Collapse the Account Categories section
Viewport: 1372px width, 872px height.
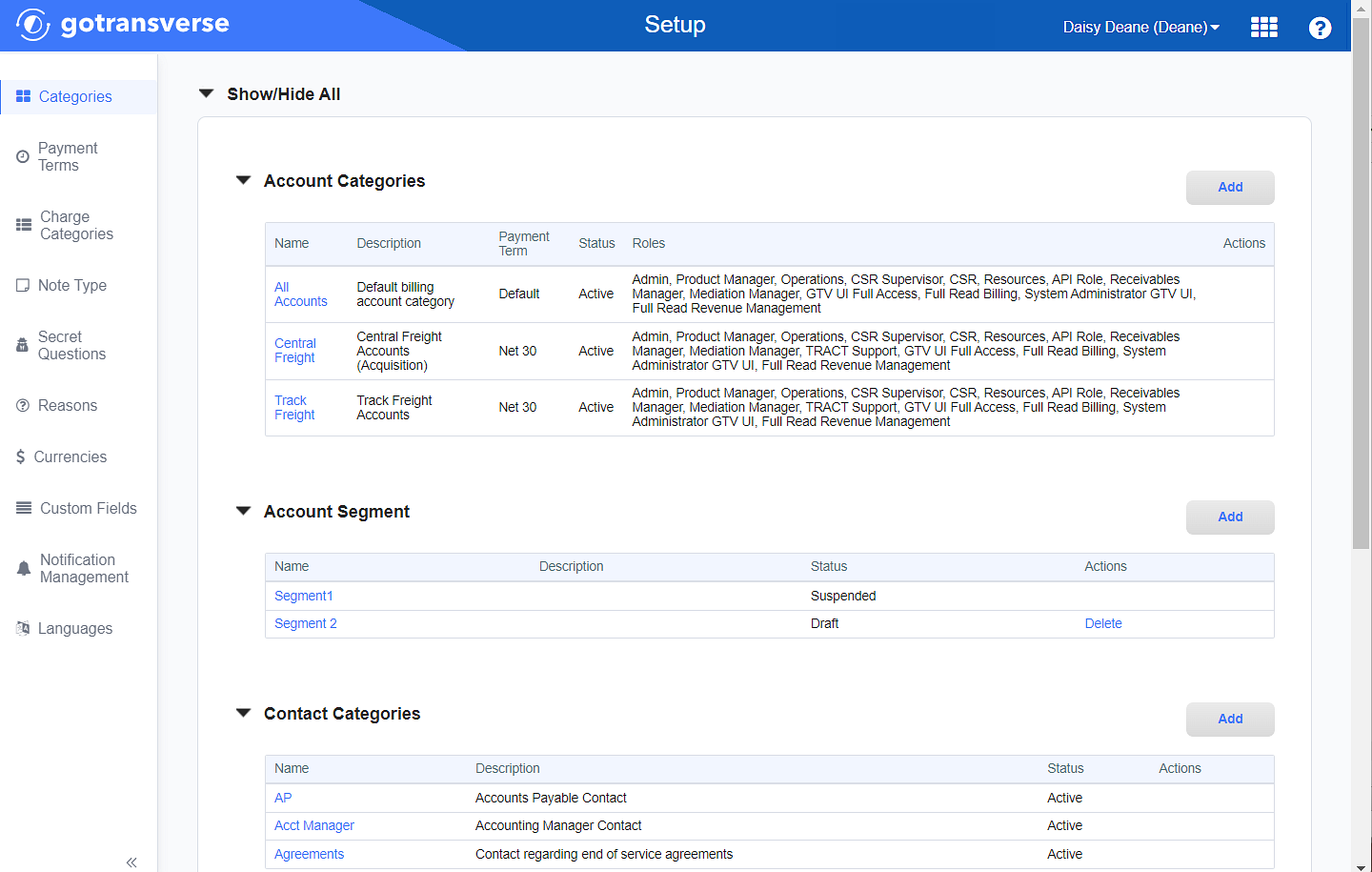(243, 180)
